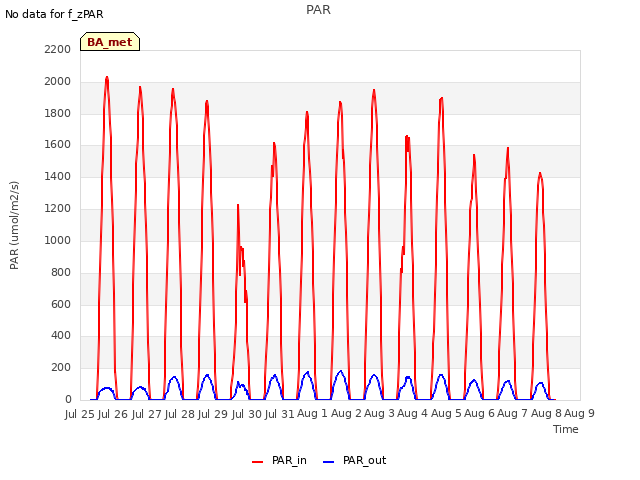Click the Jul 28 x-axis tick label
This screenshot has width=640, height=480.
point(180,414)
